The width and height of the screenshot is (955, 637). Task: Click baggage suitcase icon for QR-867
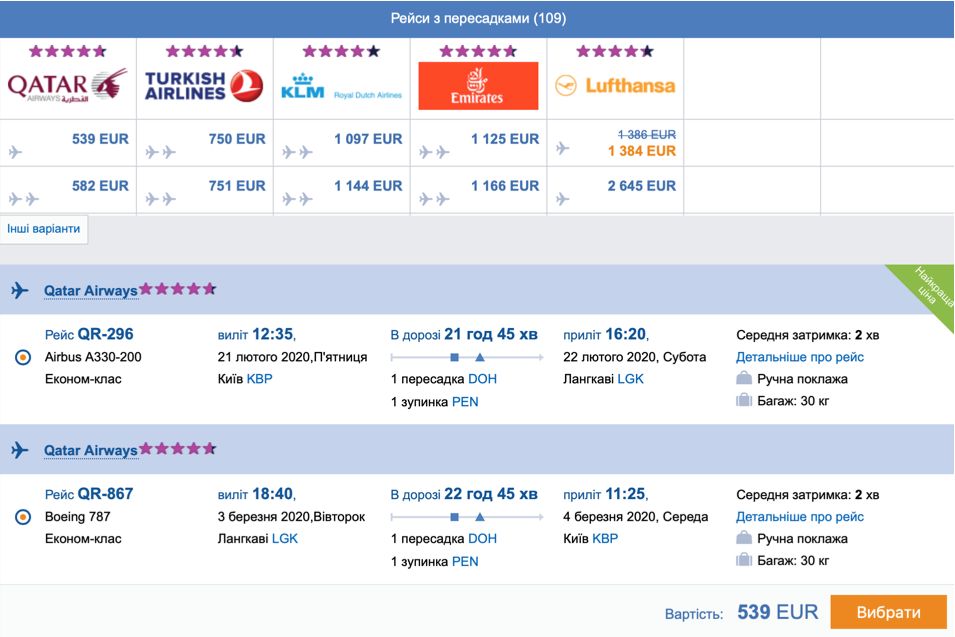[744, 560]
